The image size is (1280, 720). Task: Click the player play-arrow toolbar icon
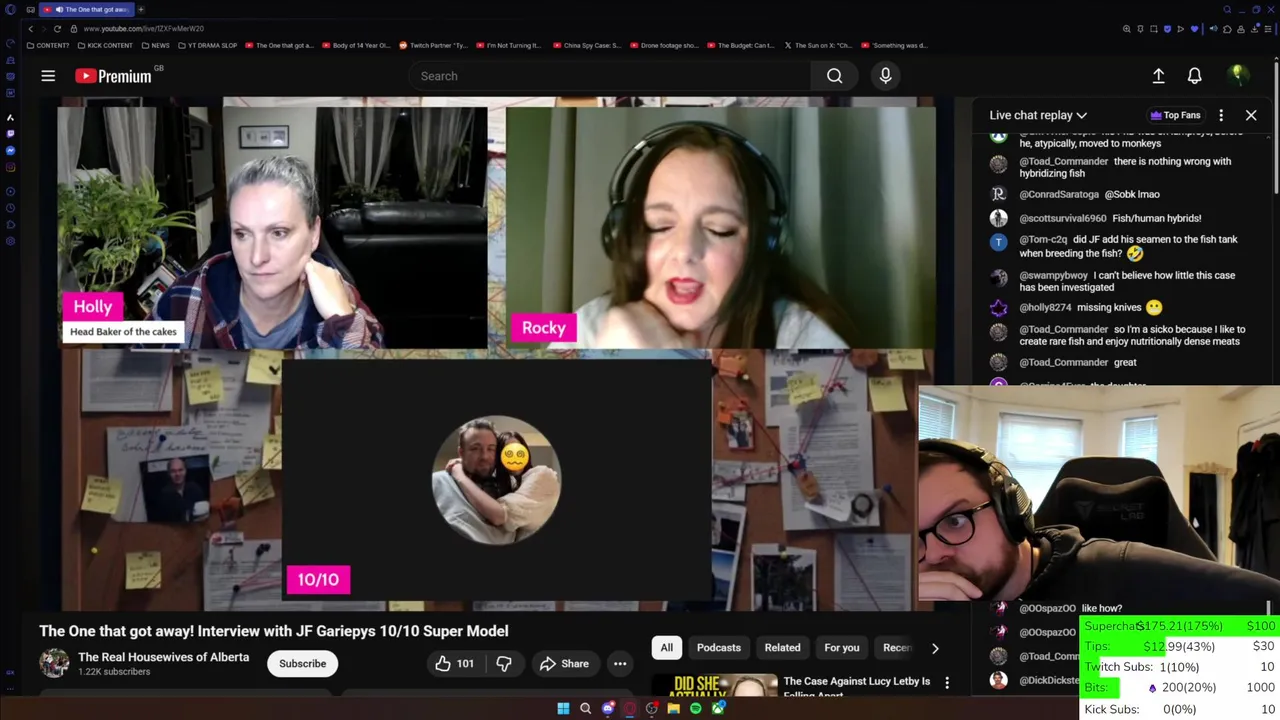tap(1180, 29)
